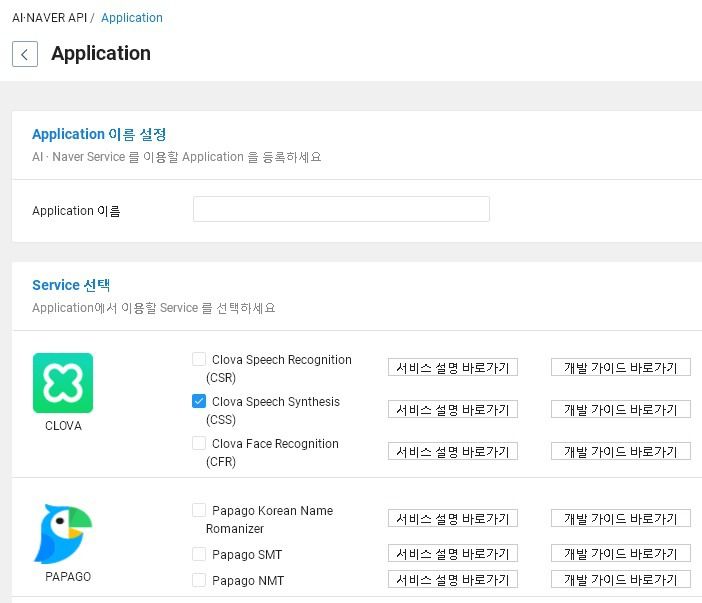Image resolution: width=702 pixels, height=603 pixels.
Task: Open 개발 가이드 바로가기 for Papago NMT
Action: (621, 579)
